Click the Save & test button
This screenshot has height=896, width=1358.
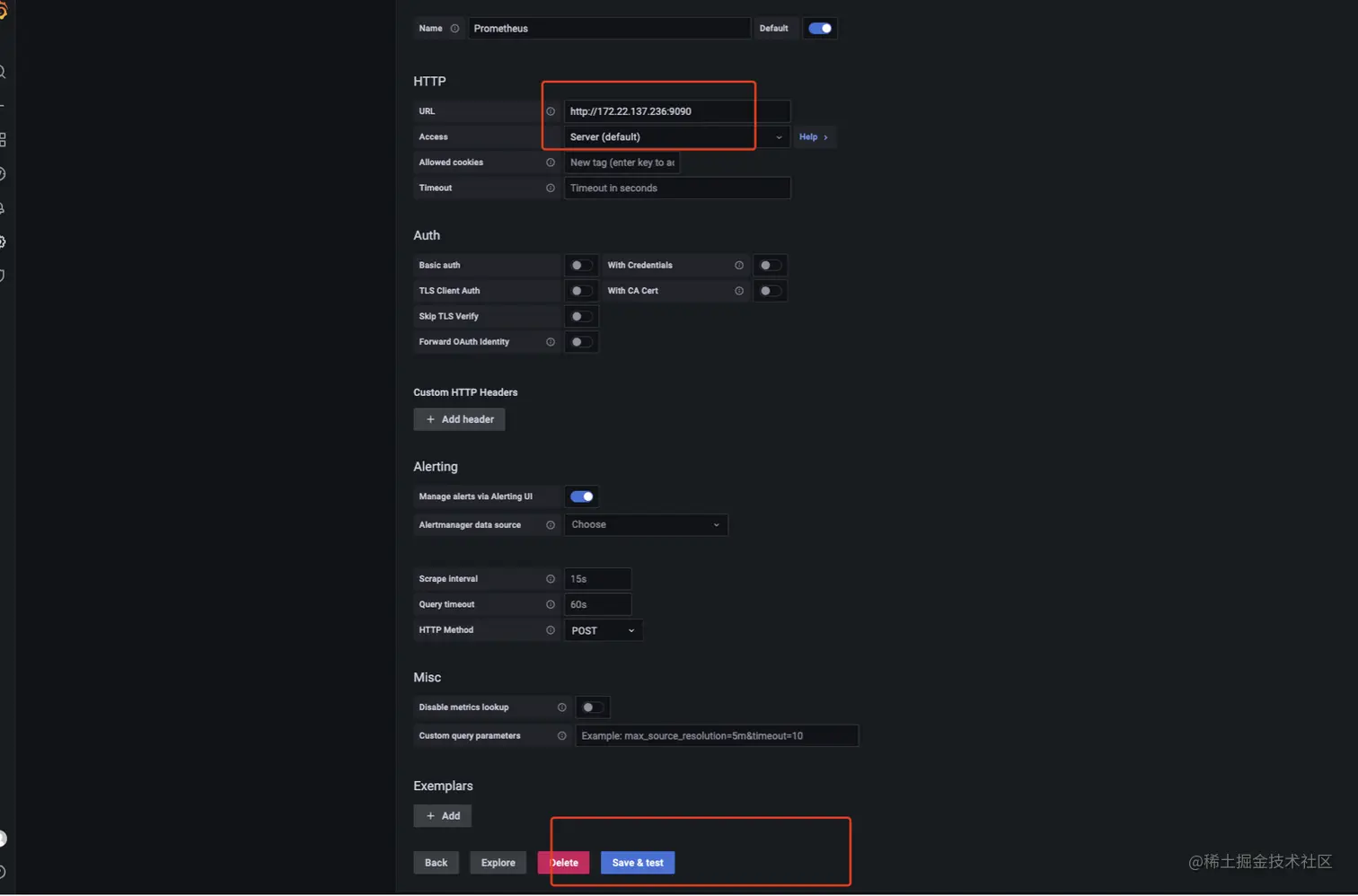click(x=638, y=863)
